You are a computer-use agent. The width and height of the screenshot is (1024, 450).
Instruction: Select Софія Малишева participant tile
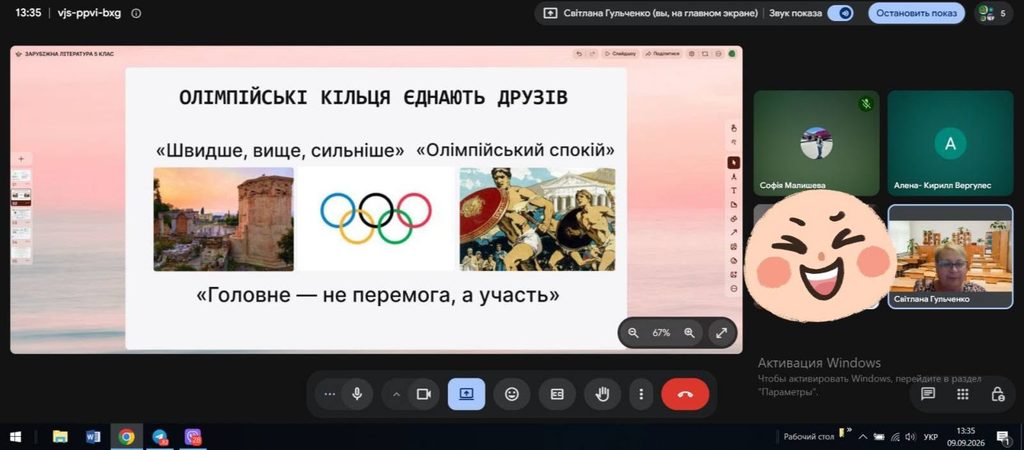tap(816, 143)
